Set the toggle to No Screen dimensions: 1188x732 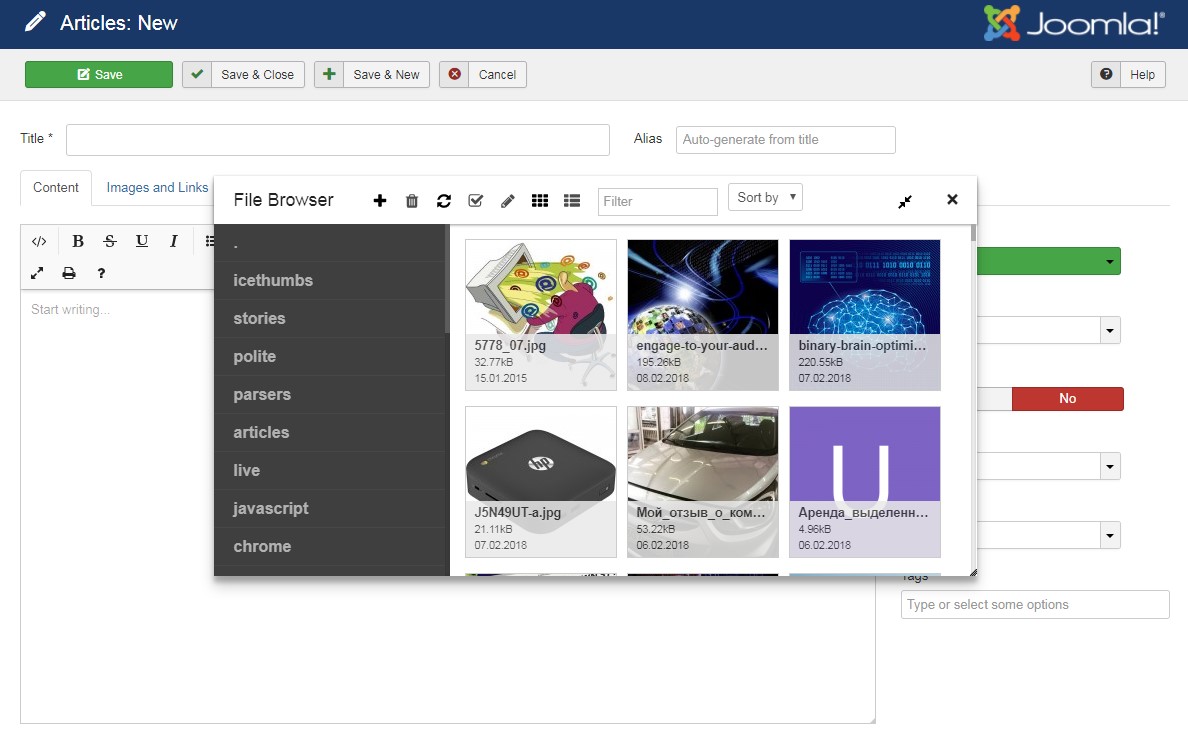point(1068,399)
